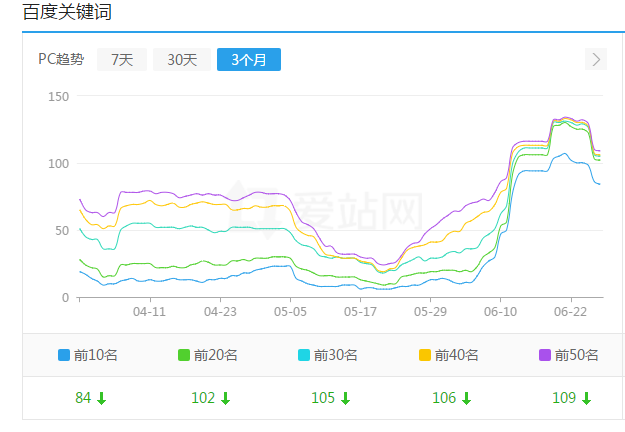Click the 05-17 date axis marker
625x432 pixels.
[360, 312]
